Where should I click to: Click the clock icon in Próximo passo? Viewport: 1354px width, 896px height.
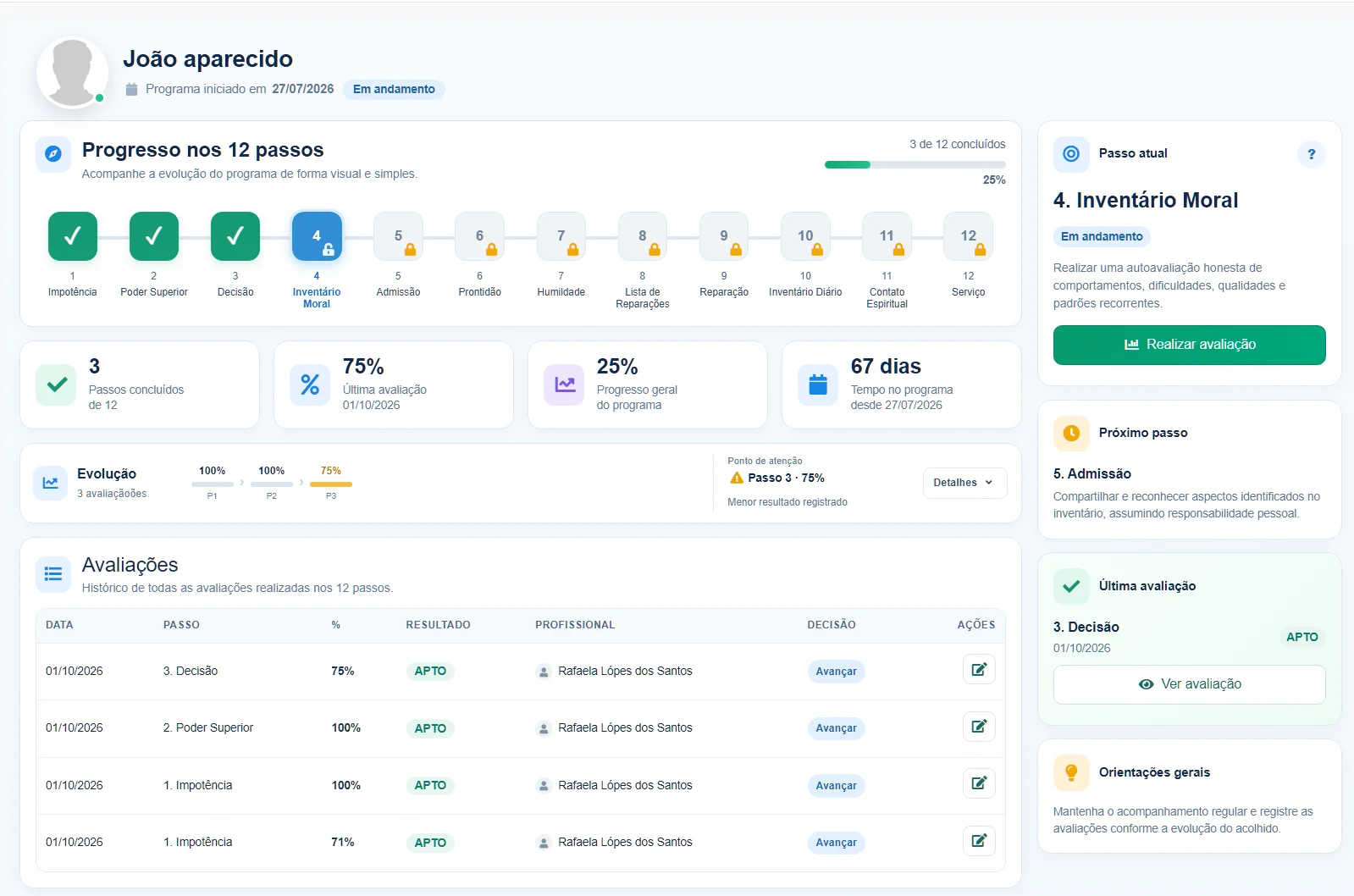[x=1071, y=433]
